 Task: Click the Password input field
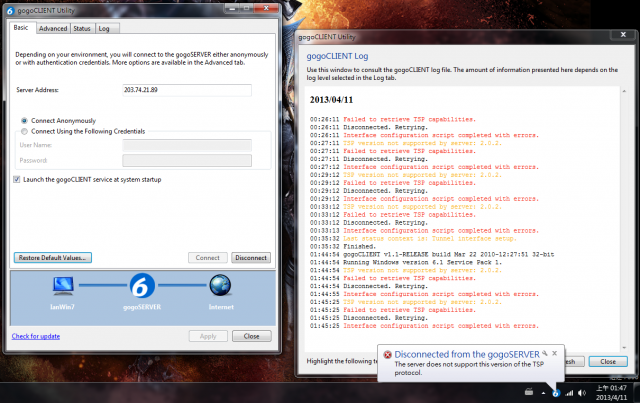(187, 160)
